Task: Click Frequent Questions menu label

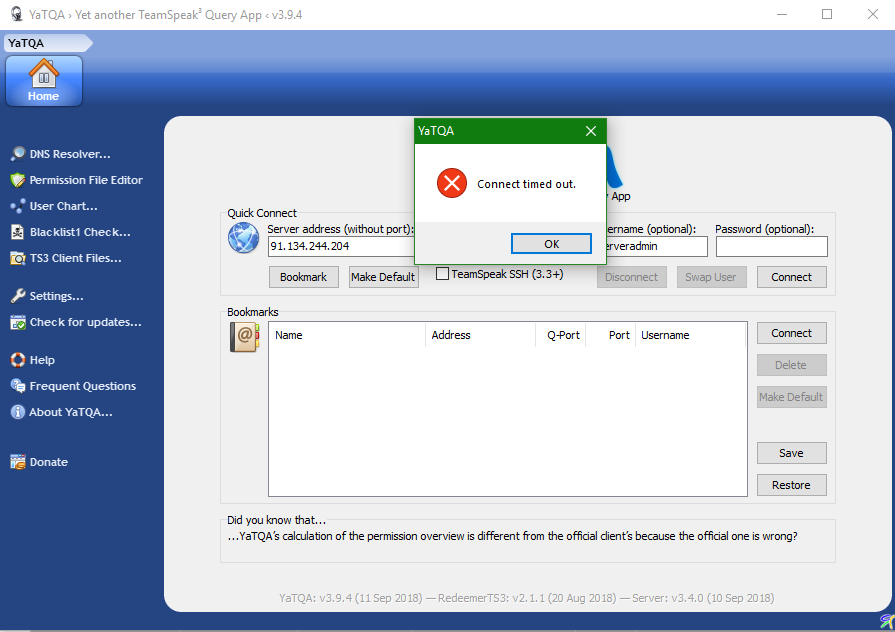Action: (83, 387)
